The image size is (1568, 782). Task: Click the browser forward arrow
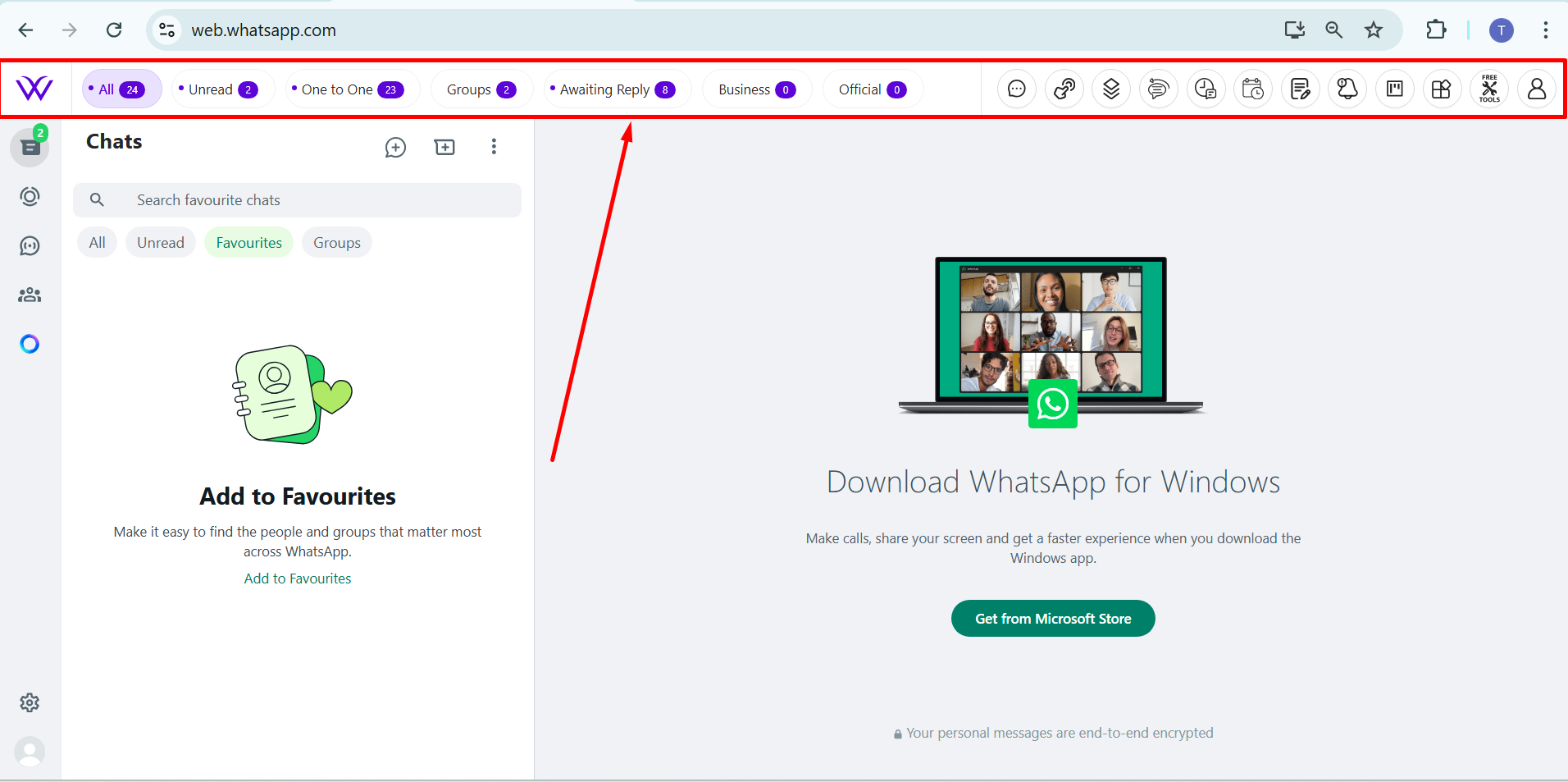70,30
